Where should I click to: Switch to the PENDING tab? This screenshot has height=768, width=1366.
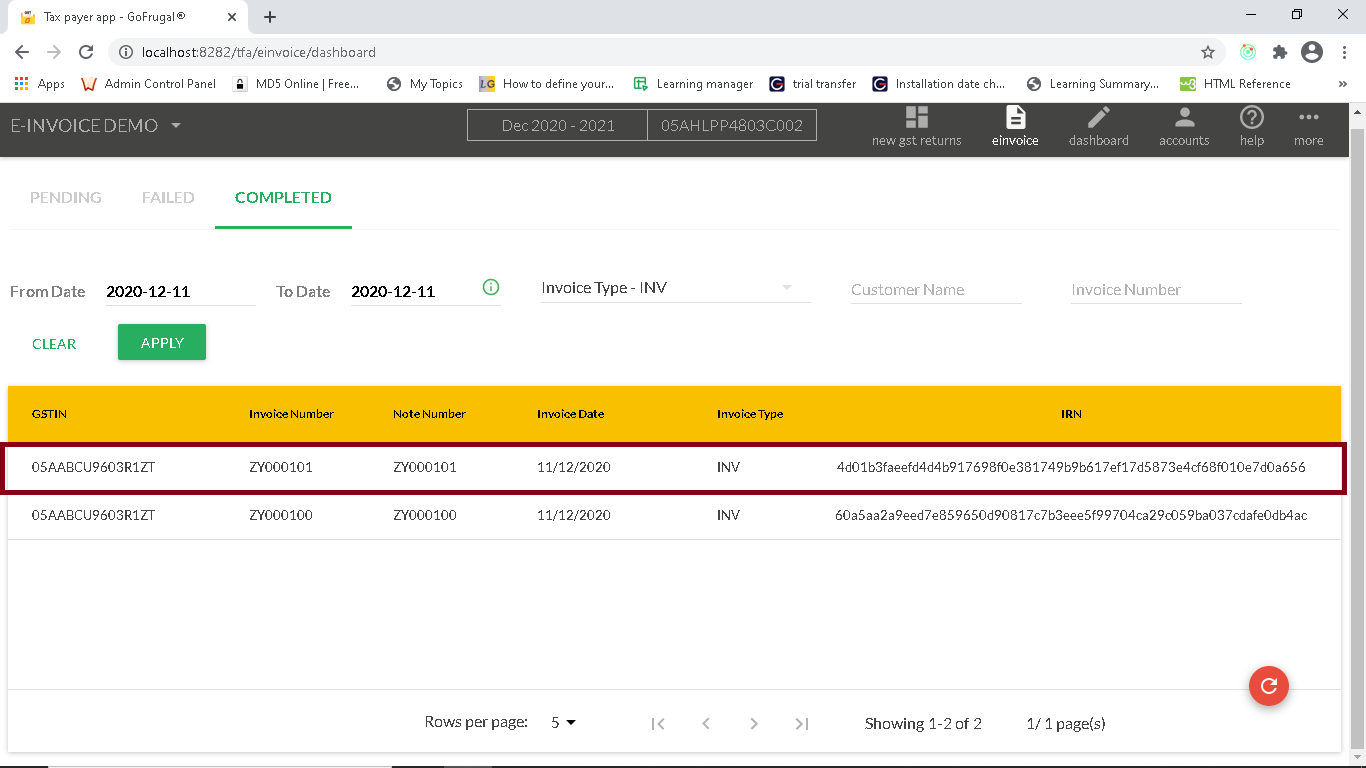tap(66, 198)
